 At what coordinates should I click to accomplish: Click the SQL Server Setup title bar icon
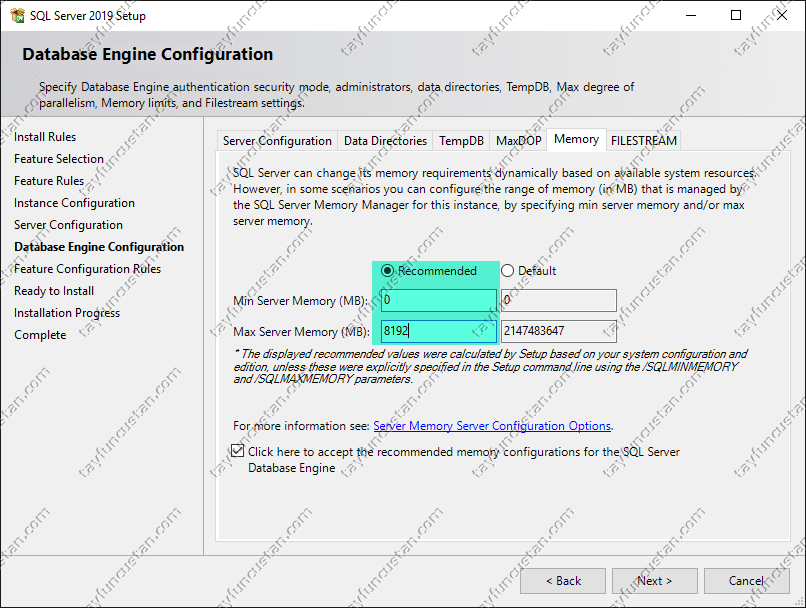(17, 15)
